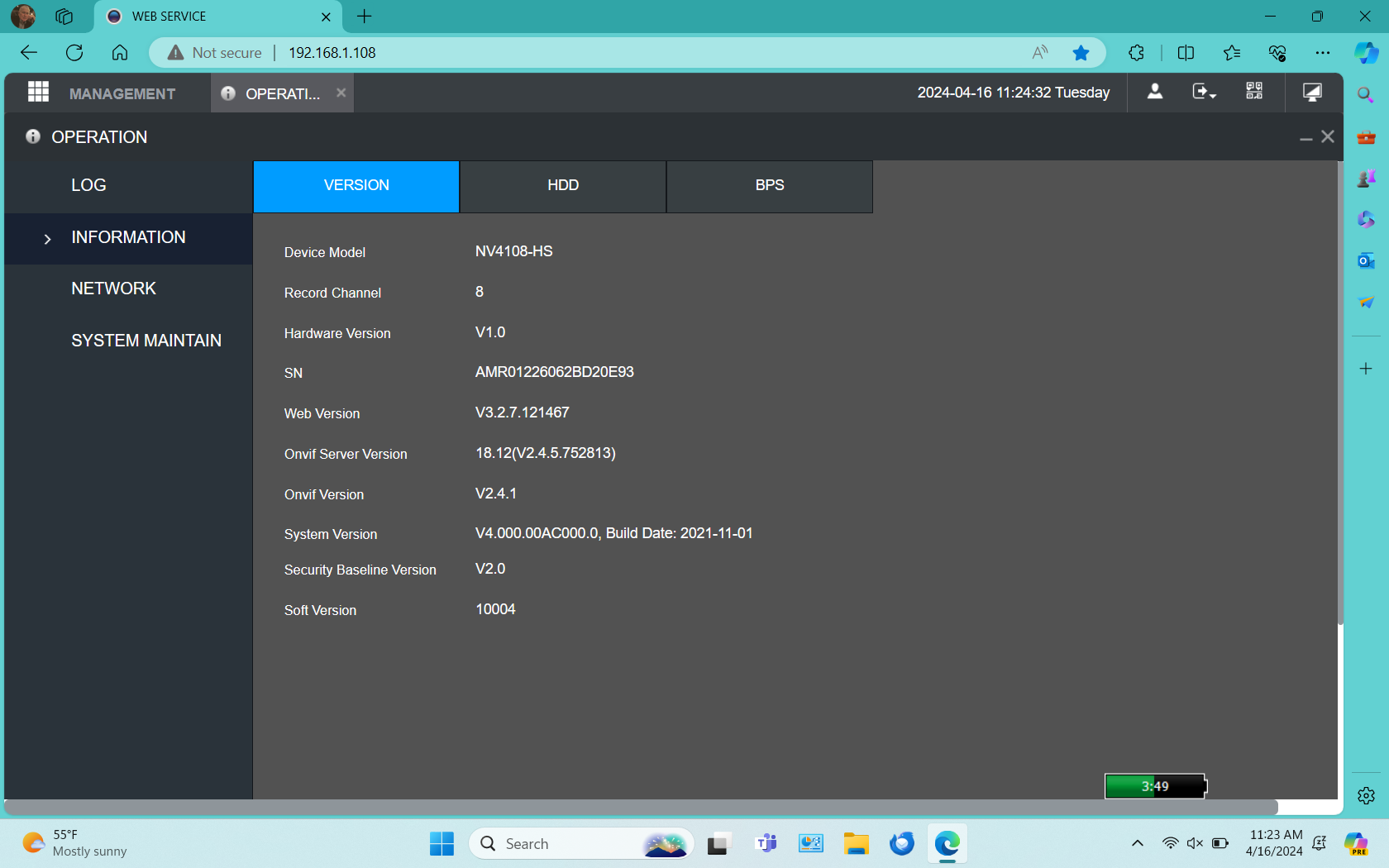Click sidebar search icon
Image resolution: width=1389 pixels, height=868 pixels.
point(1366,95)
